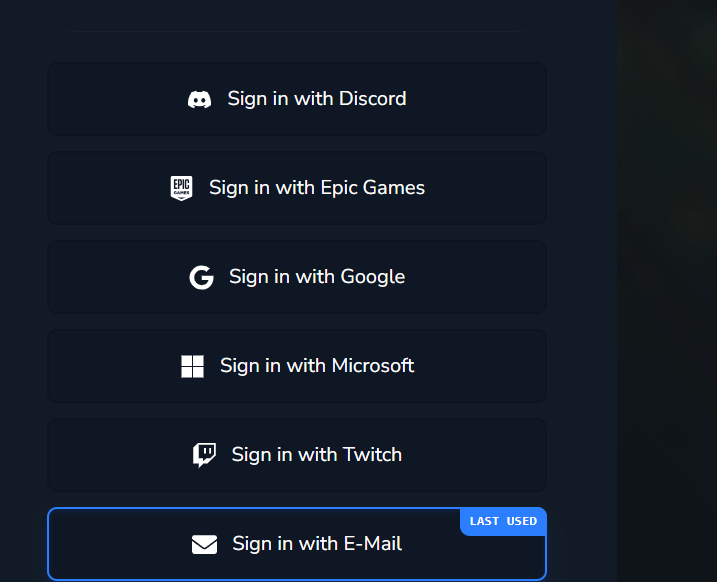This screenshot has width=717, height=582.
Task: Sign in with Discord
Action: (x=297, y=99)
